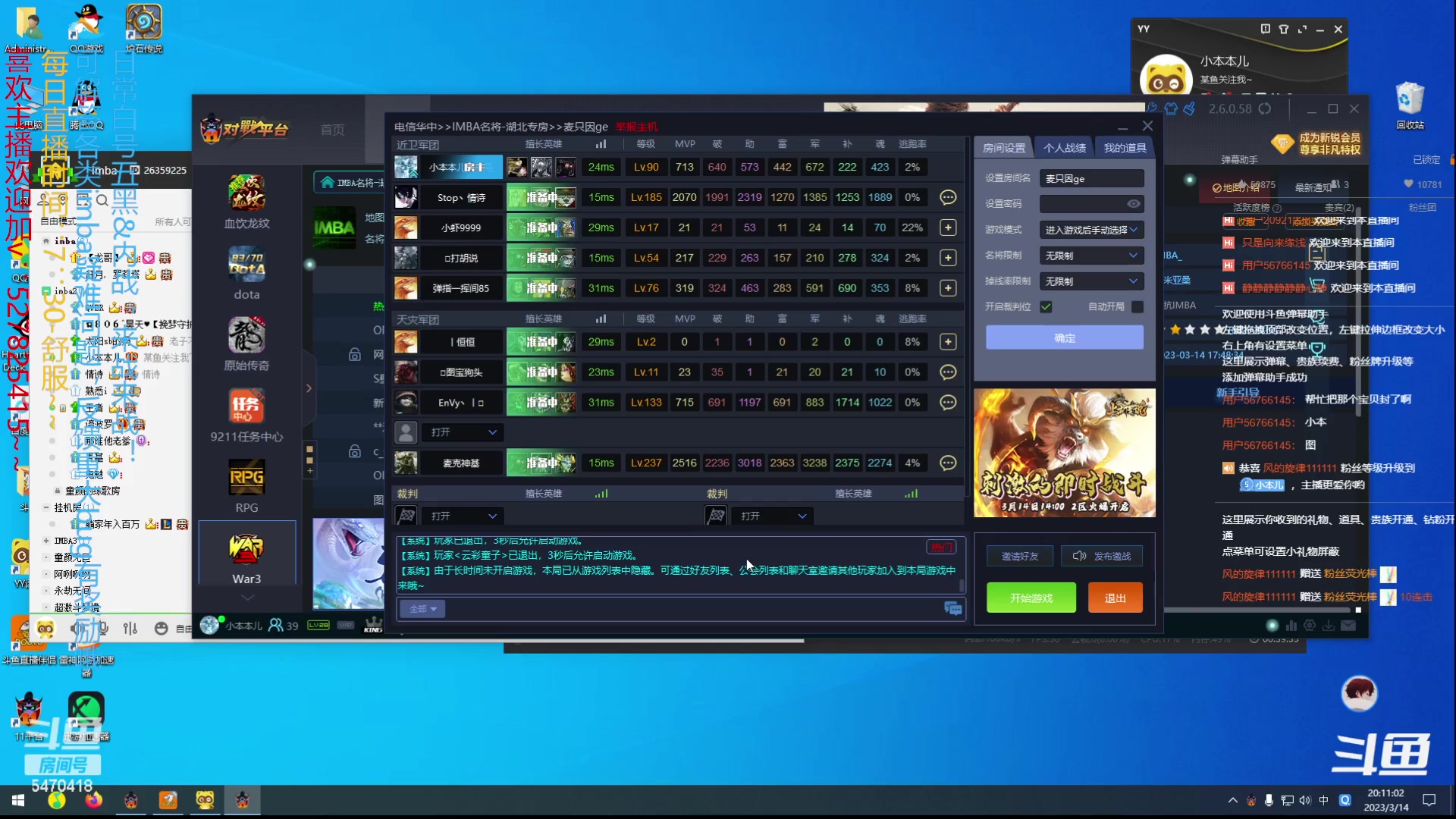1456x819 pixels.
Task: Switch to the 我的道具 tab
Action: click(1125, 148)
